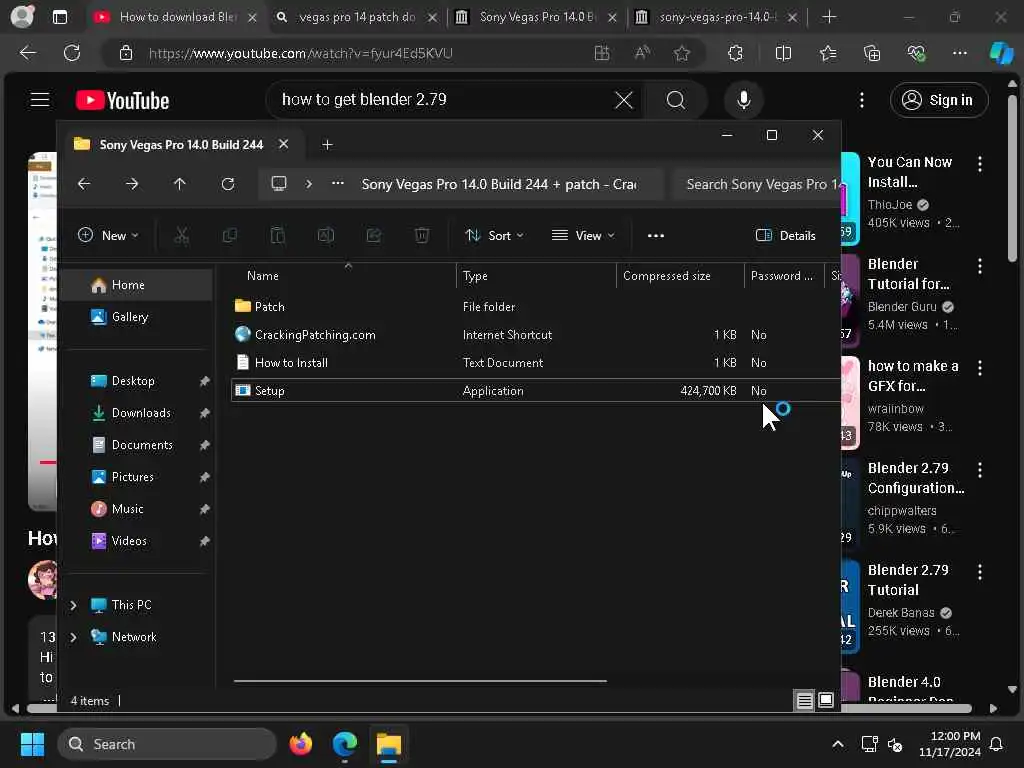Switch to details list view icon in status bar

coord(805,701)
